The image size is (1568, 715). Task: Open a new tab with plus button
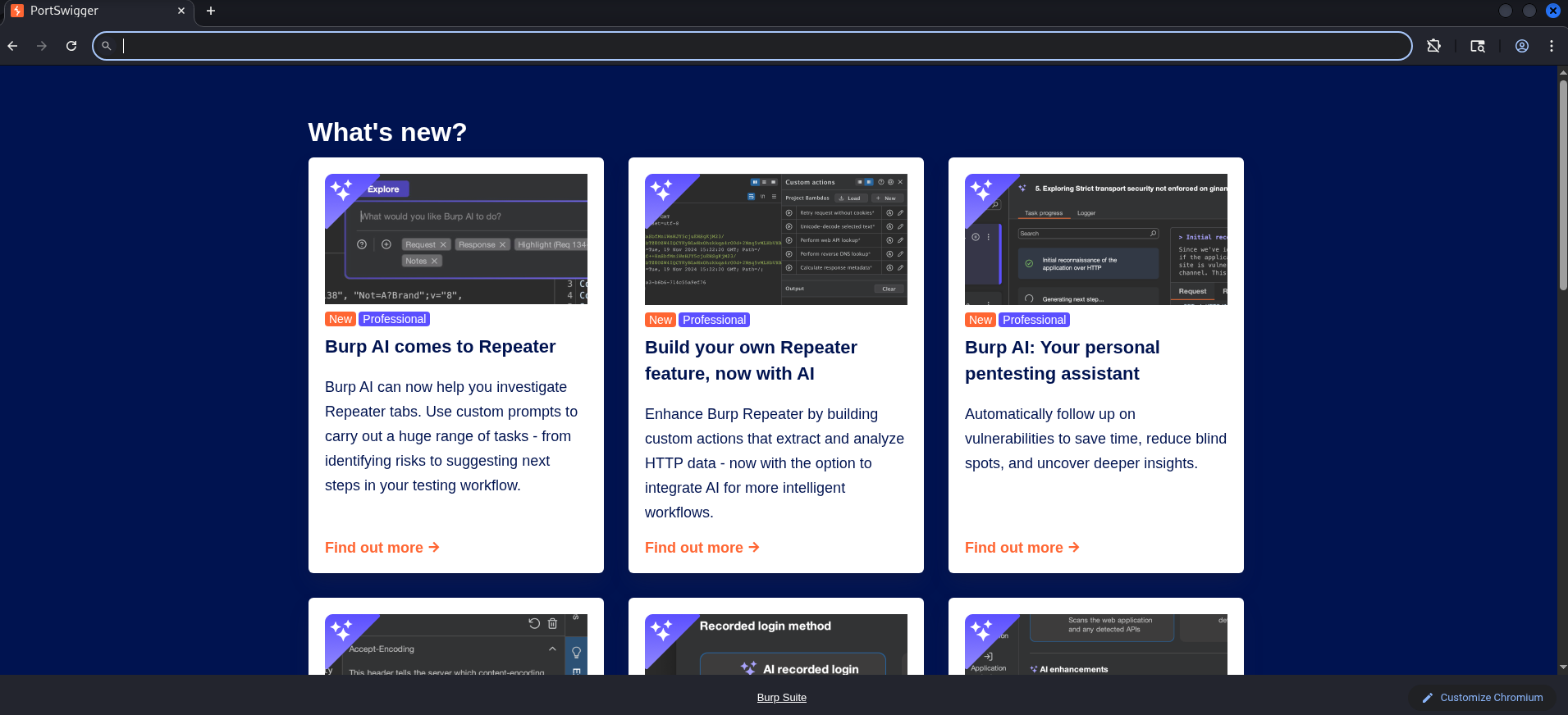click(x=211, y=11)
